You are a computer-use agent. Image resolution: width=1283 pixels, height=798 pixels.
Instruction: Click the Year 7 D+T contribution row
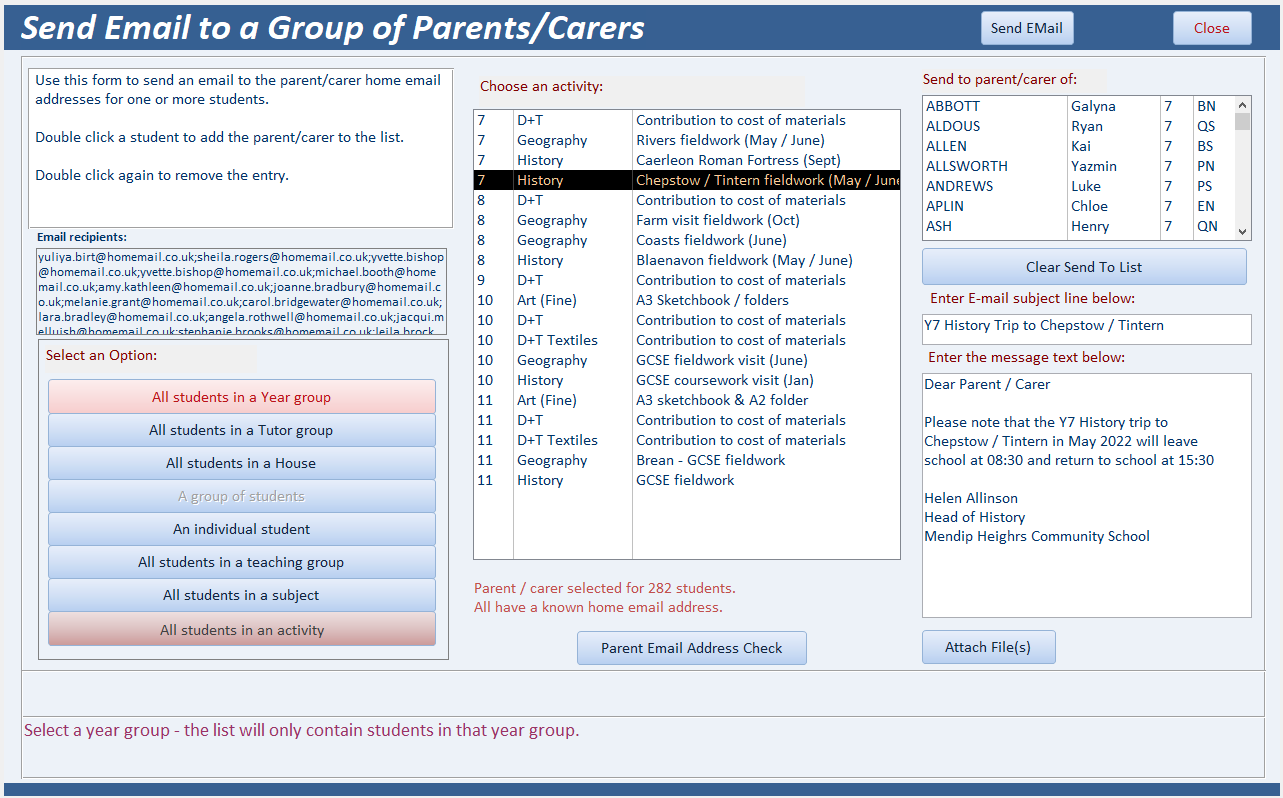point(687,120)
